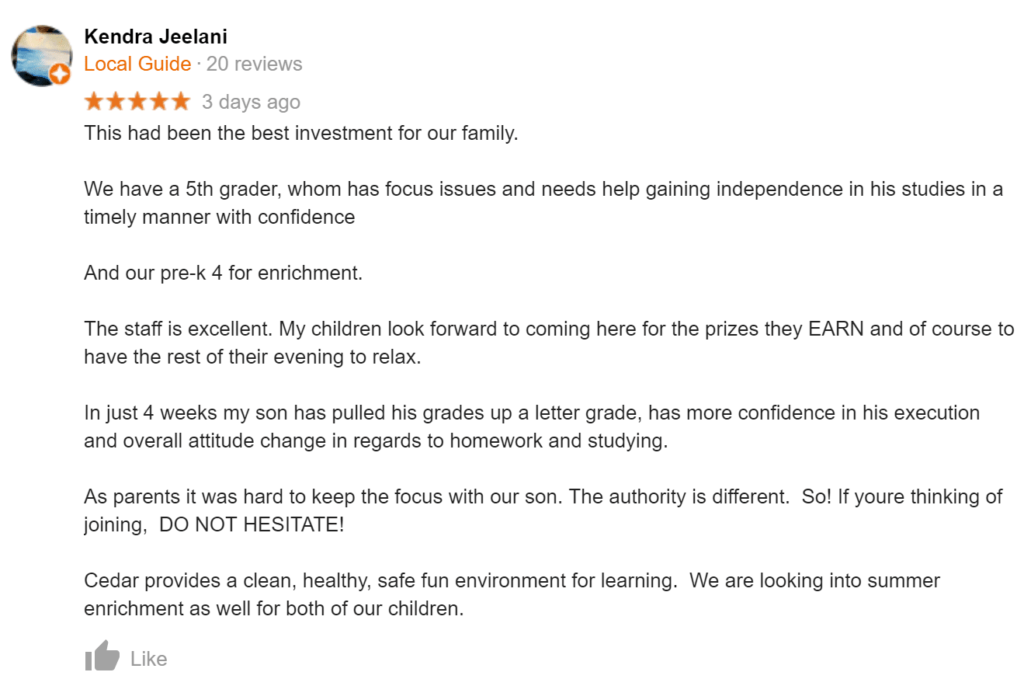
Task: Click the second orange rating star
Action: pos(116,101)
